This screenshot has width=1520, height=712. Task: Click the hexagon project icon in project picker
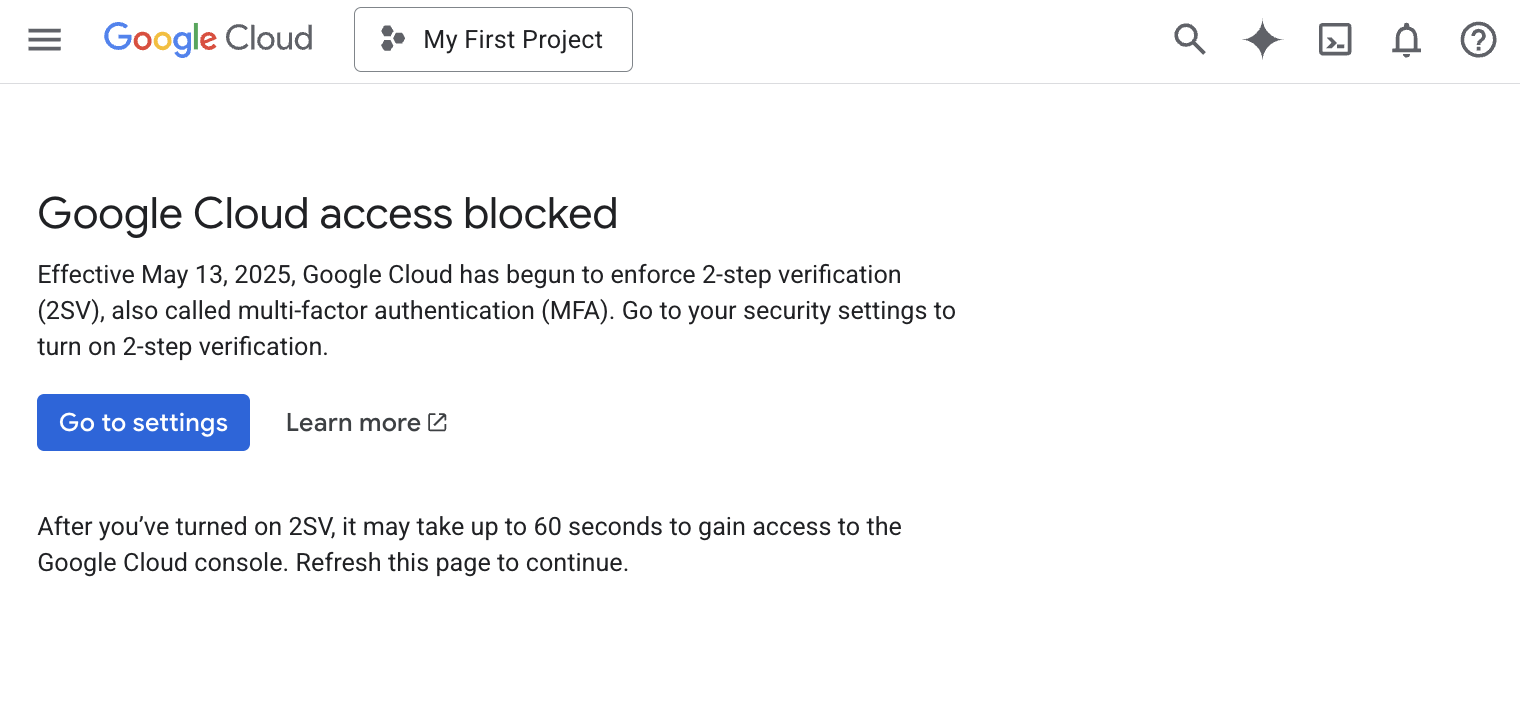click(393, 39)
